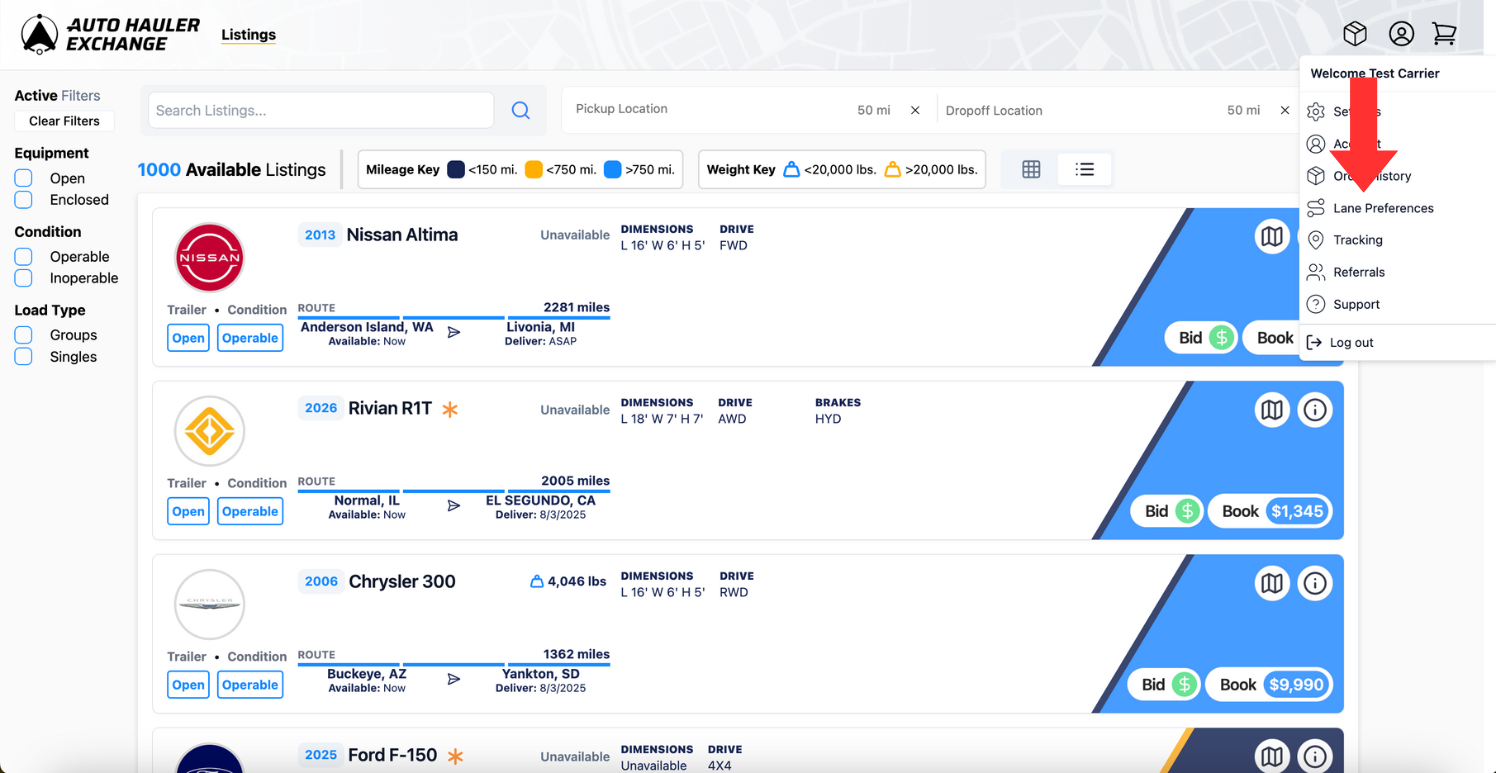Open the user profile icon in header
Image resolution: width=1496 pixels, height=773 pixels.
coord(1401,34)
